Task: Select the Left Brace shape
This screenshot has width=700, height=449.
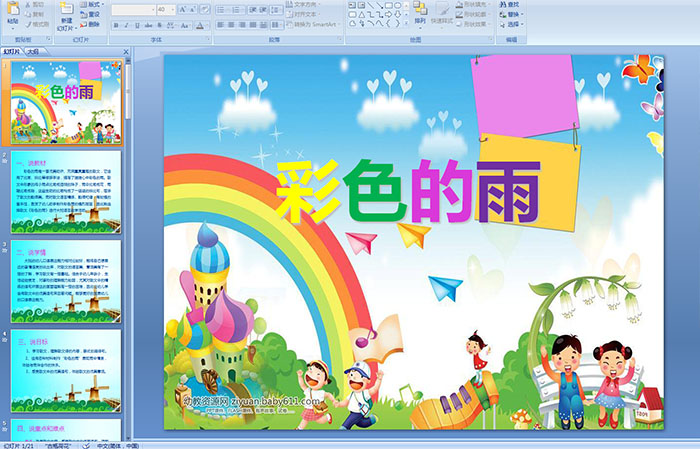Action: coord(388,23)
